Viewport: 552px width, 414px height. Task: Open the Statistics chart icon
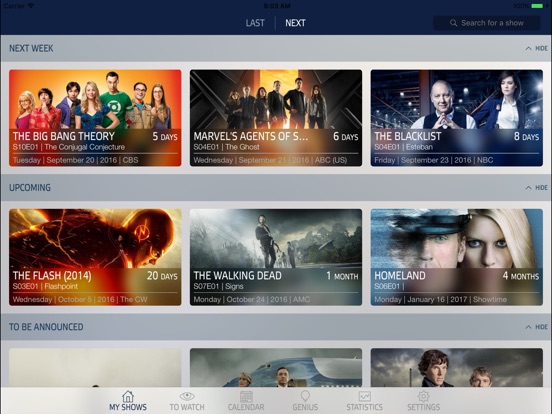pos(364,396)
